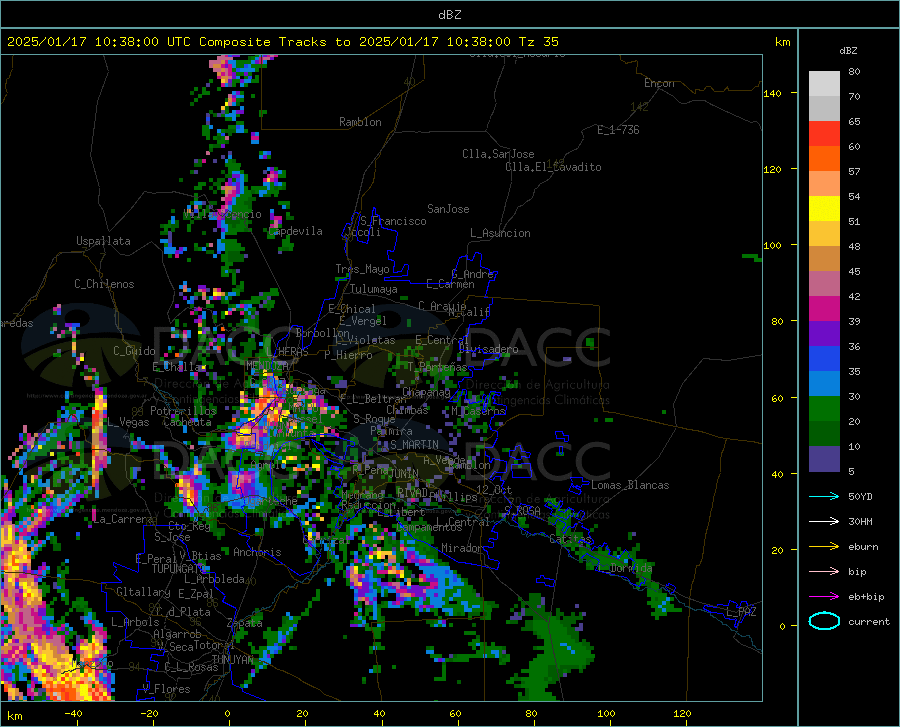The height and width of the screenshot is (727, 900).
Task: Click the 'C_Guido' map label
Action: [x=134, y=351]
